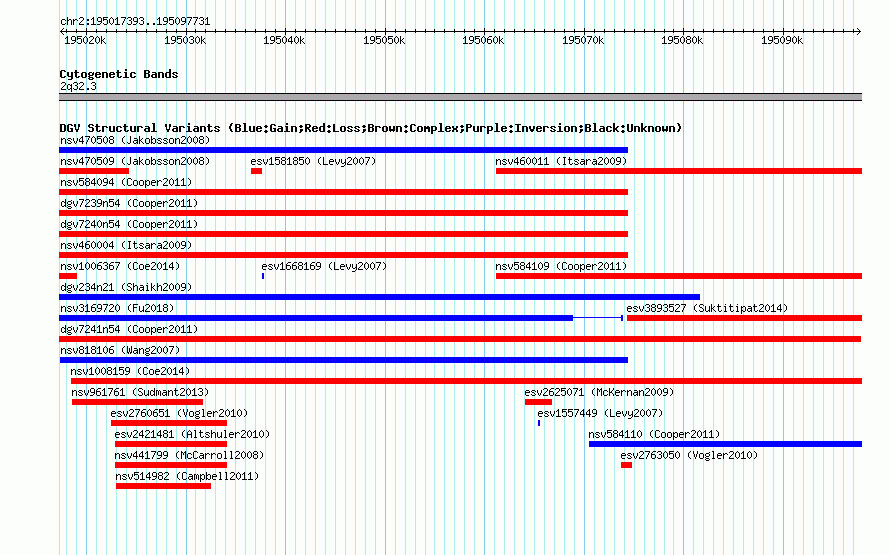Open esv1581850 (Levy2007) variant label
The height and width of the screenshot is (555, 890).
click(313, 161)
